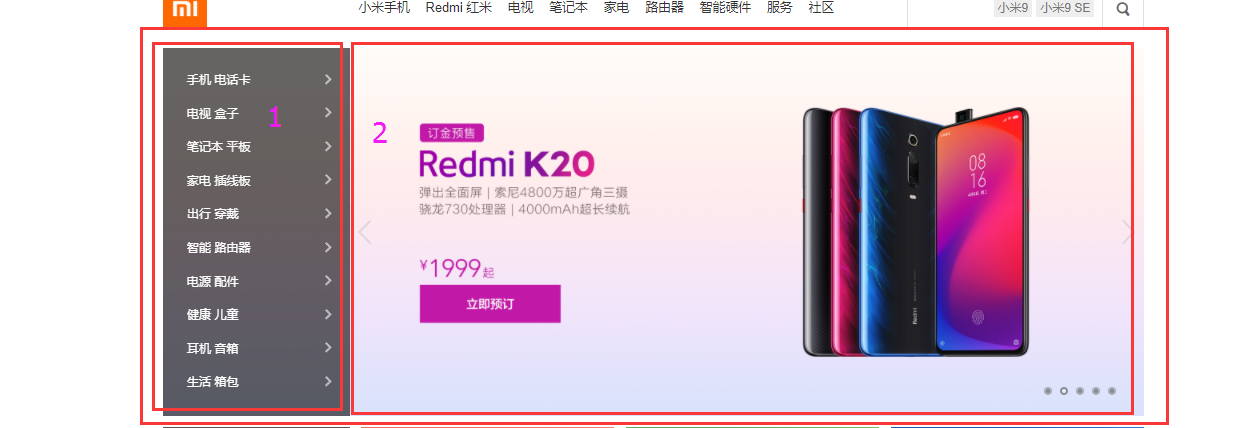Select the last carousel indicator dot

[1112, 391]
